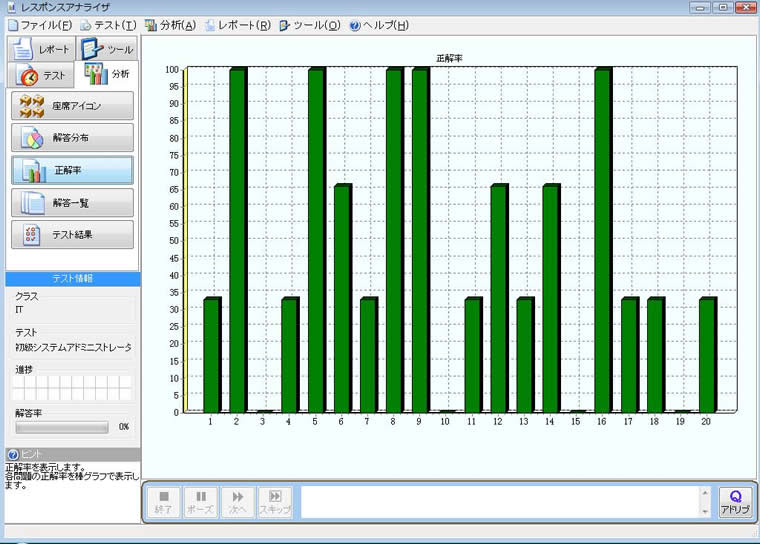Click the stopwatch icon on テスト tab
Screen dimensions: 760x544
point(27,75)
